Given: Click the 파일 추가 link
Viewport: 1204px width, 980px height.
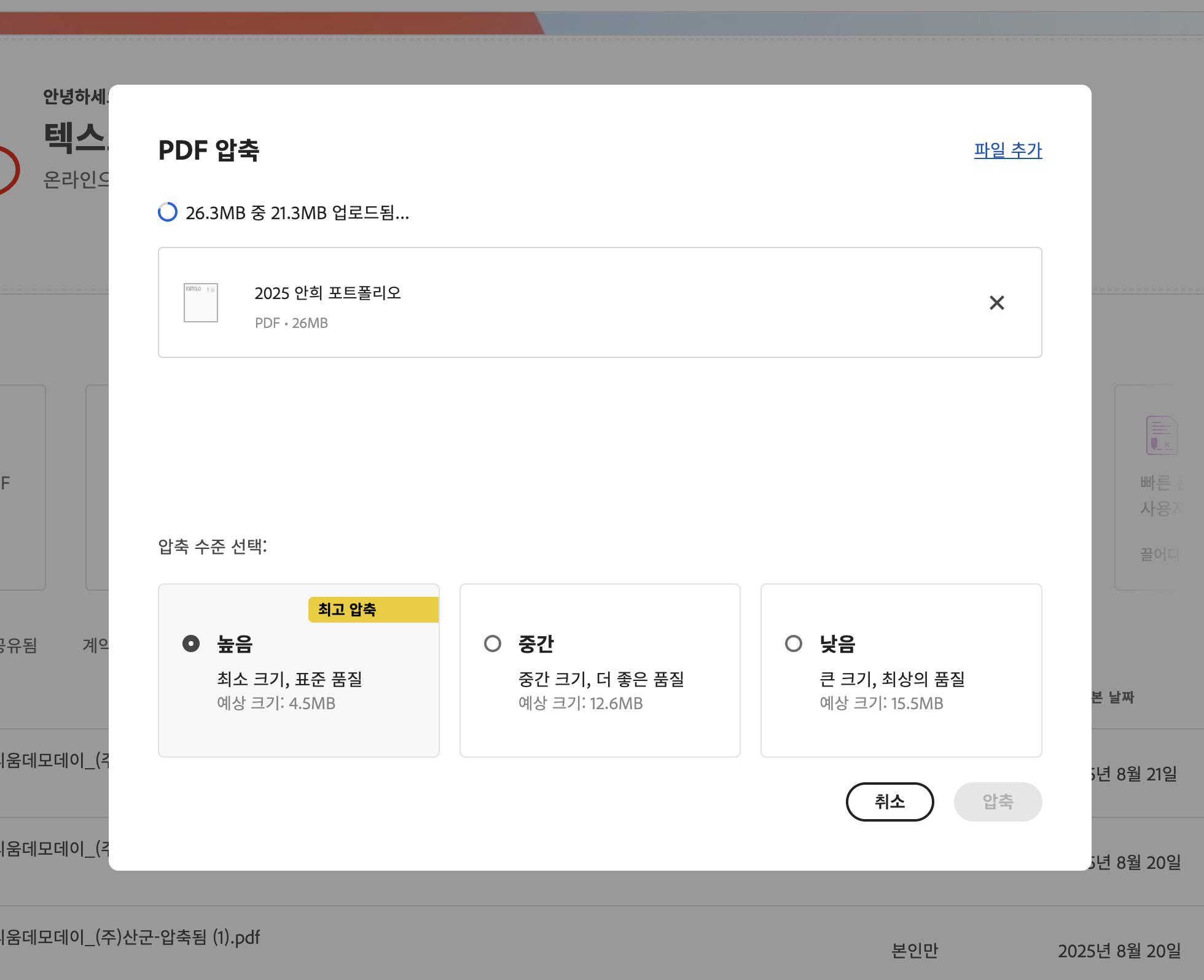Looking at the screenshot, I should (x=1007, y=150).
